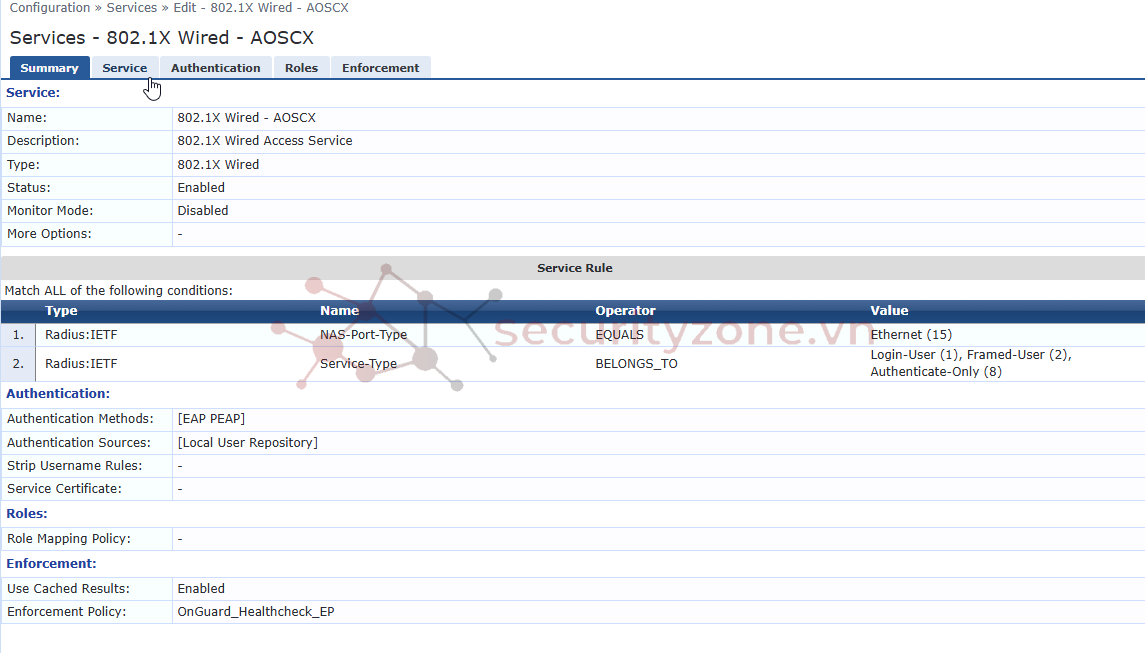
Task: Open the Enforcement tab
Action: click(380, 68)
